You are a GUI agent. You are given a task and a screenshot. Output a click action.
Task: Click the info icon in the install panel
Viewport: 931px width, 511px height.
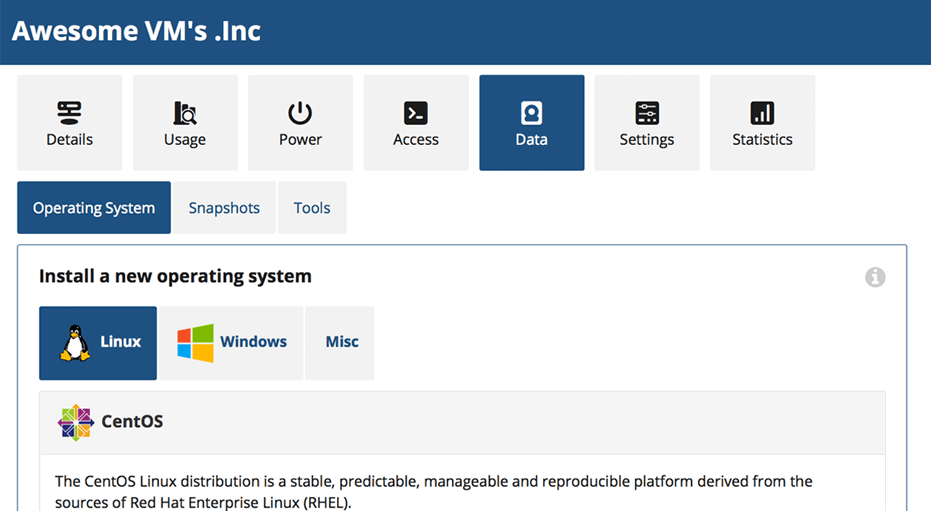[875, 277]
